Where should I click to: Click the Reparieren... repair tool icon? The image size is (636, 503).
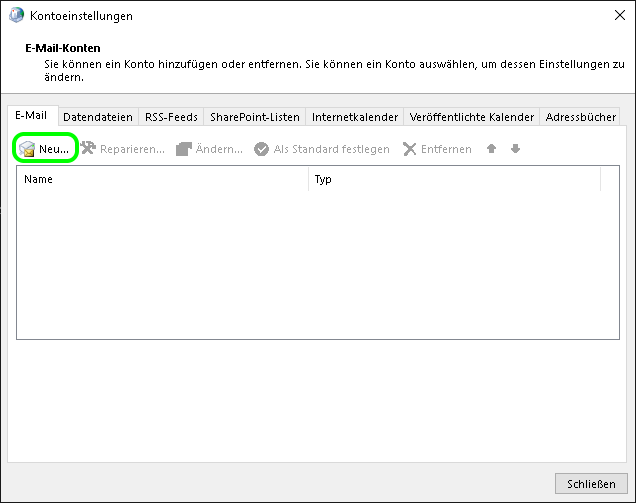pyautogui.click(x=88, y=149)
